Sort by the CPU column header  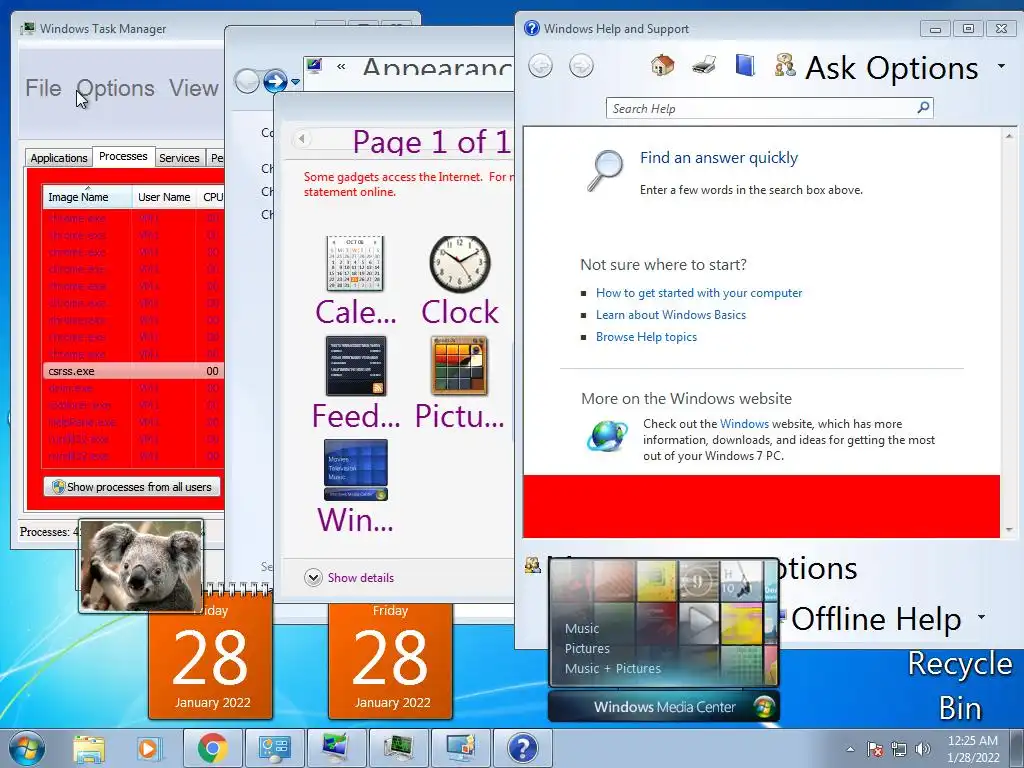point(212,197)
